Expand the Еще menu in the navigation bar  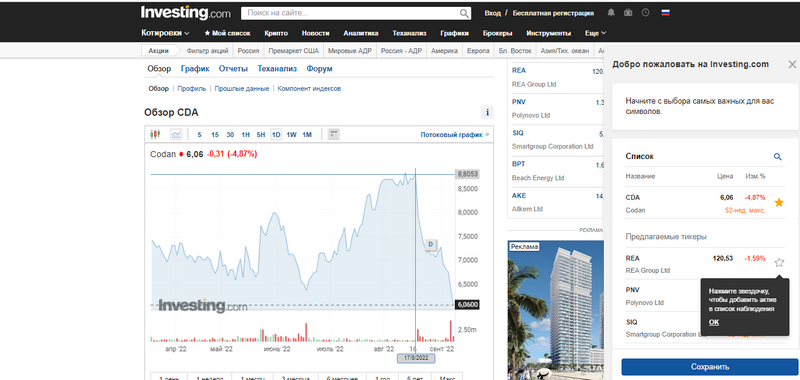click(595, 33)
